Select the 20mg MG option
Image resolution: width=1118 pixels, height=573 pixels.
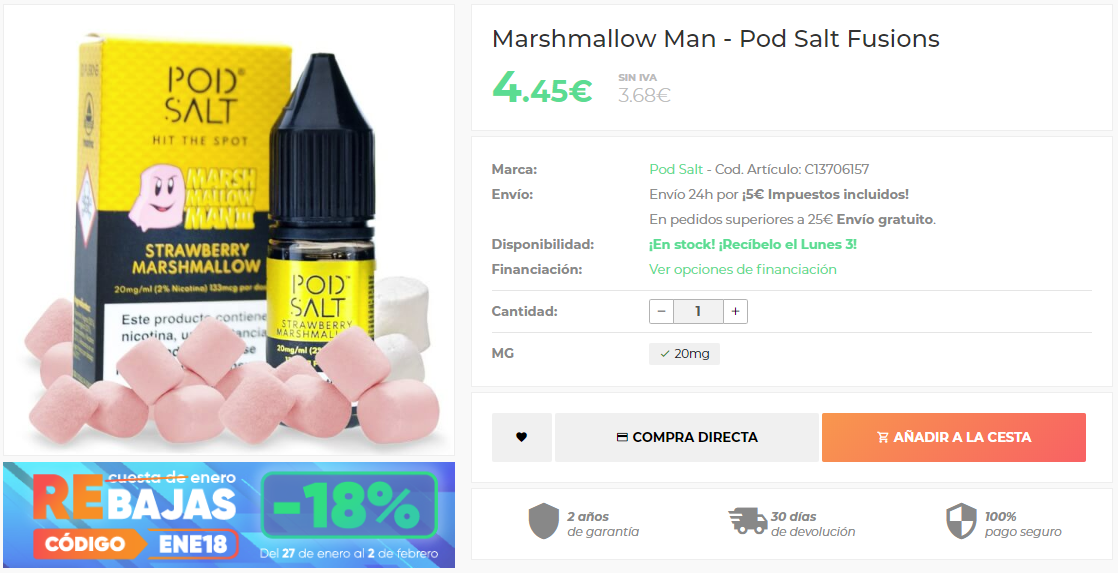click(684, 353)
